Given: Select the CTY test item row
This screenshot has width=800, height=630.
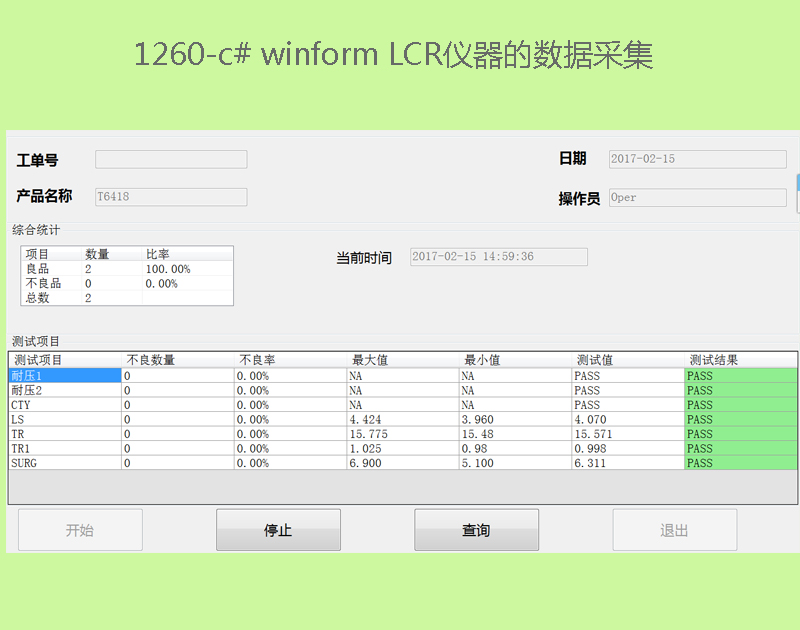Looking at the screenshot, I should point(64,405).
